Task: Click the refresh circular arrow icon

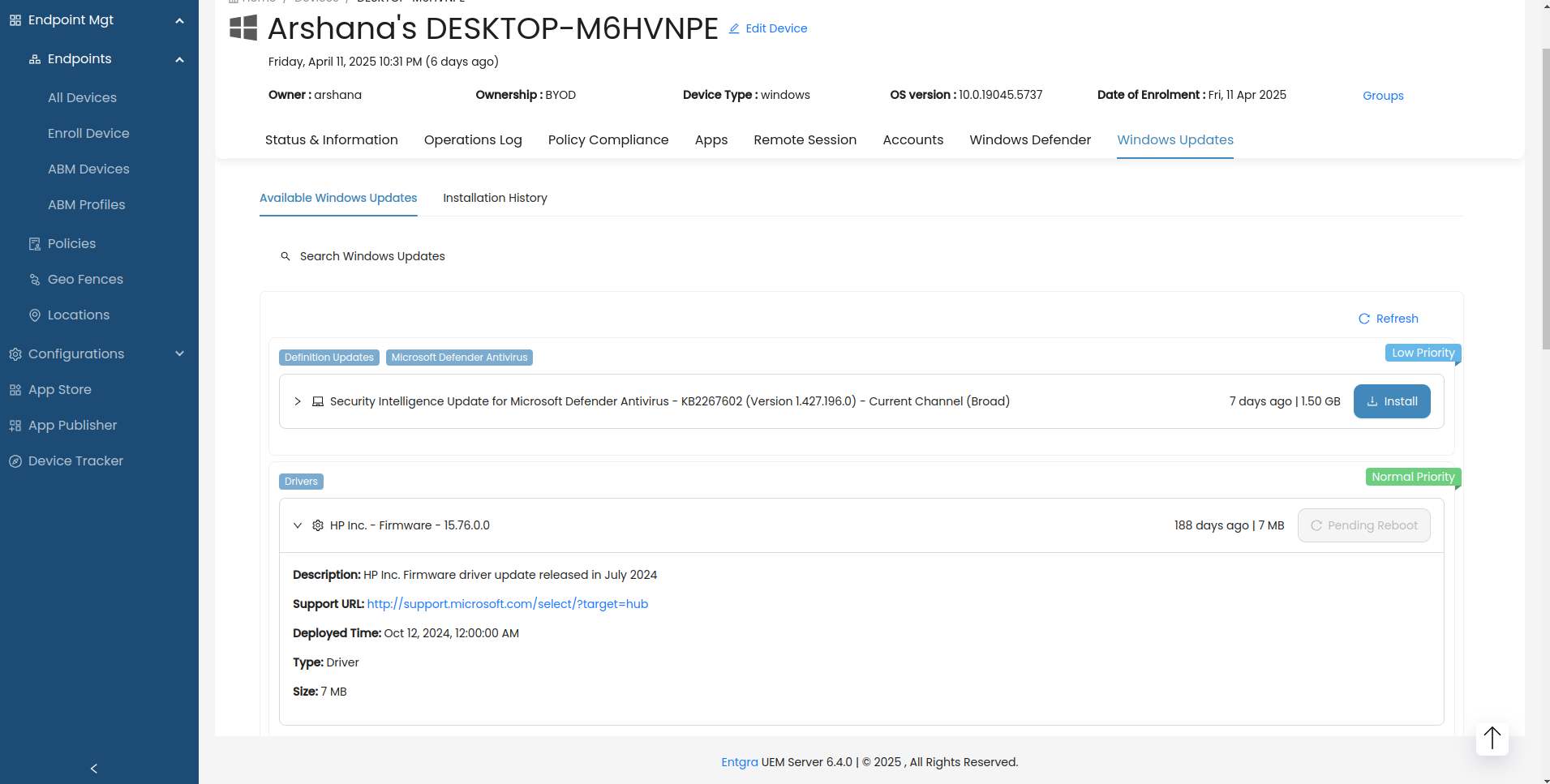Action: click(x=1364, y=319)
